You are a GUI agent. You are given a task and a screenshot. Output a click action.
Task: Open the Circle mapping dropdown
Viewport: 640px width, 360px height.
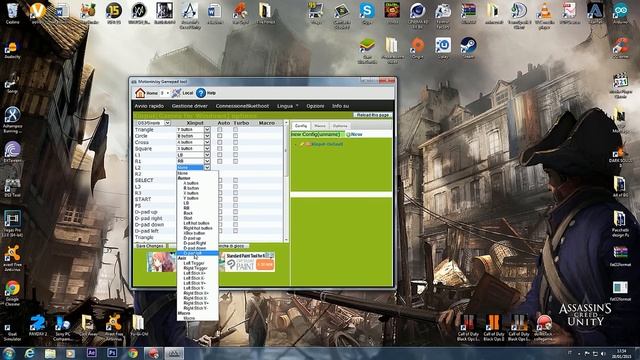click(207, 136)
